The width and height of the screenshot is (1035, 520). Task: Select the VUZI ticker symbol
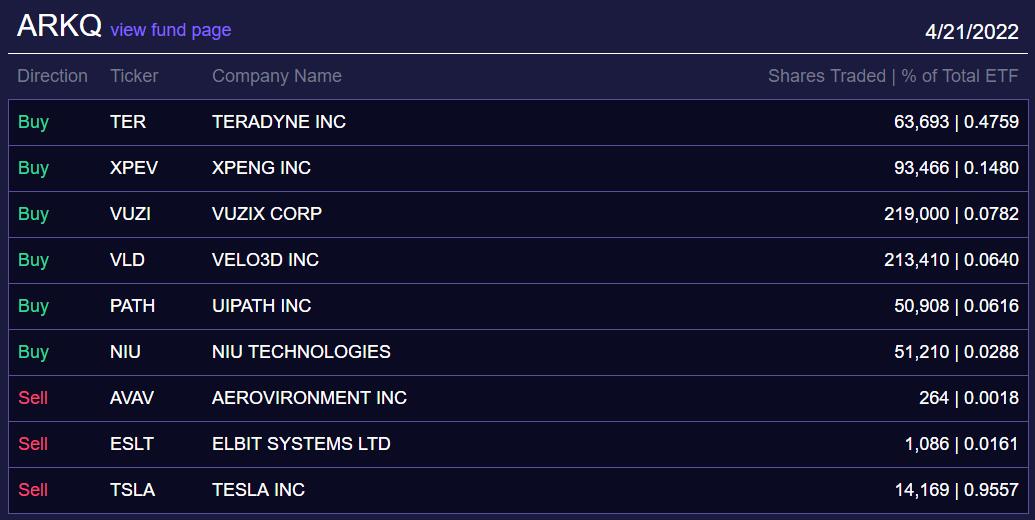pyautogui.click(x=130, y=214)
